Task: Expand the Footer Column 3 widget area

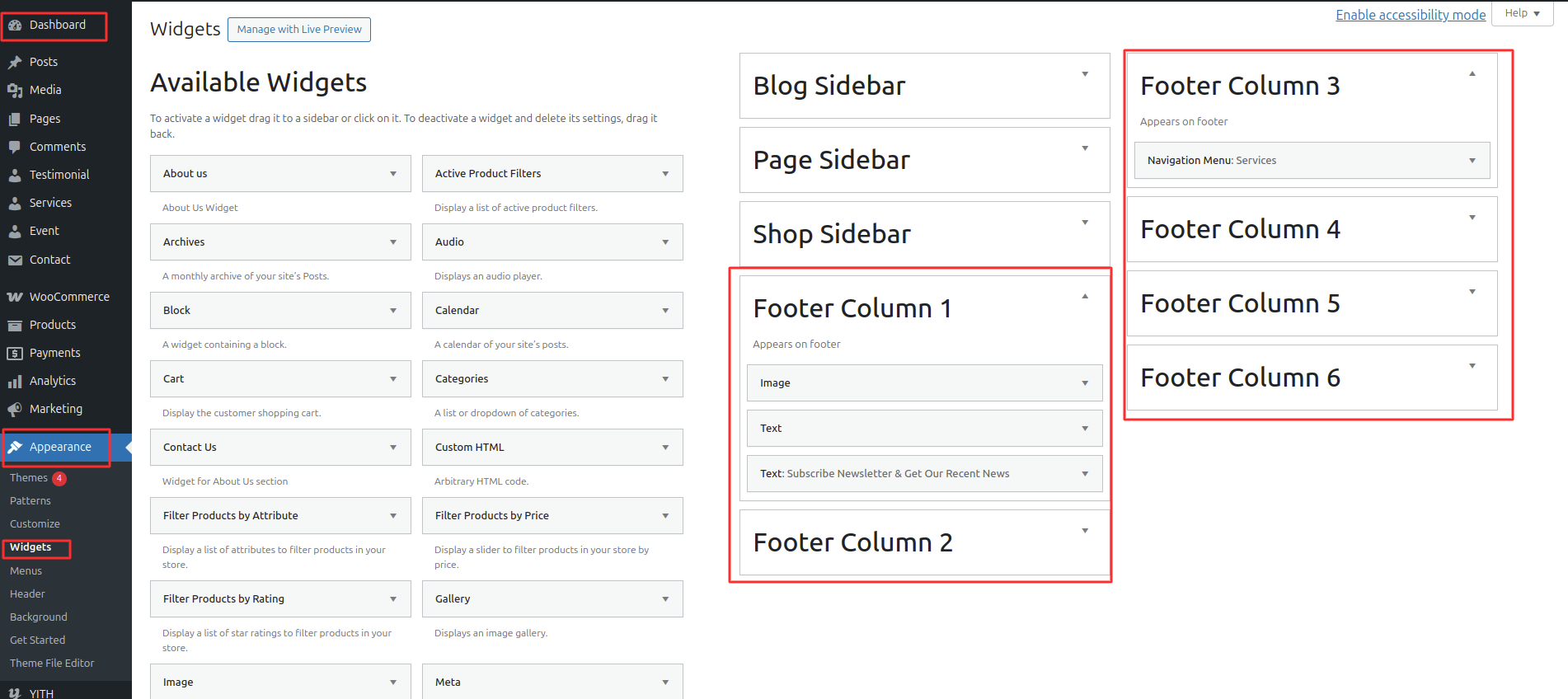Action: [1472, 73]
